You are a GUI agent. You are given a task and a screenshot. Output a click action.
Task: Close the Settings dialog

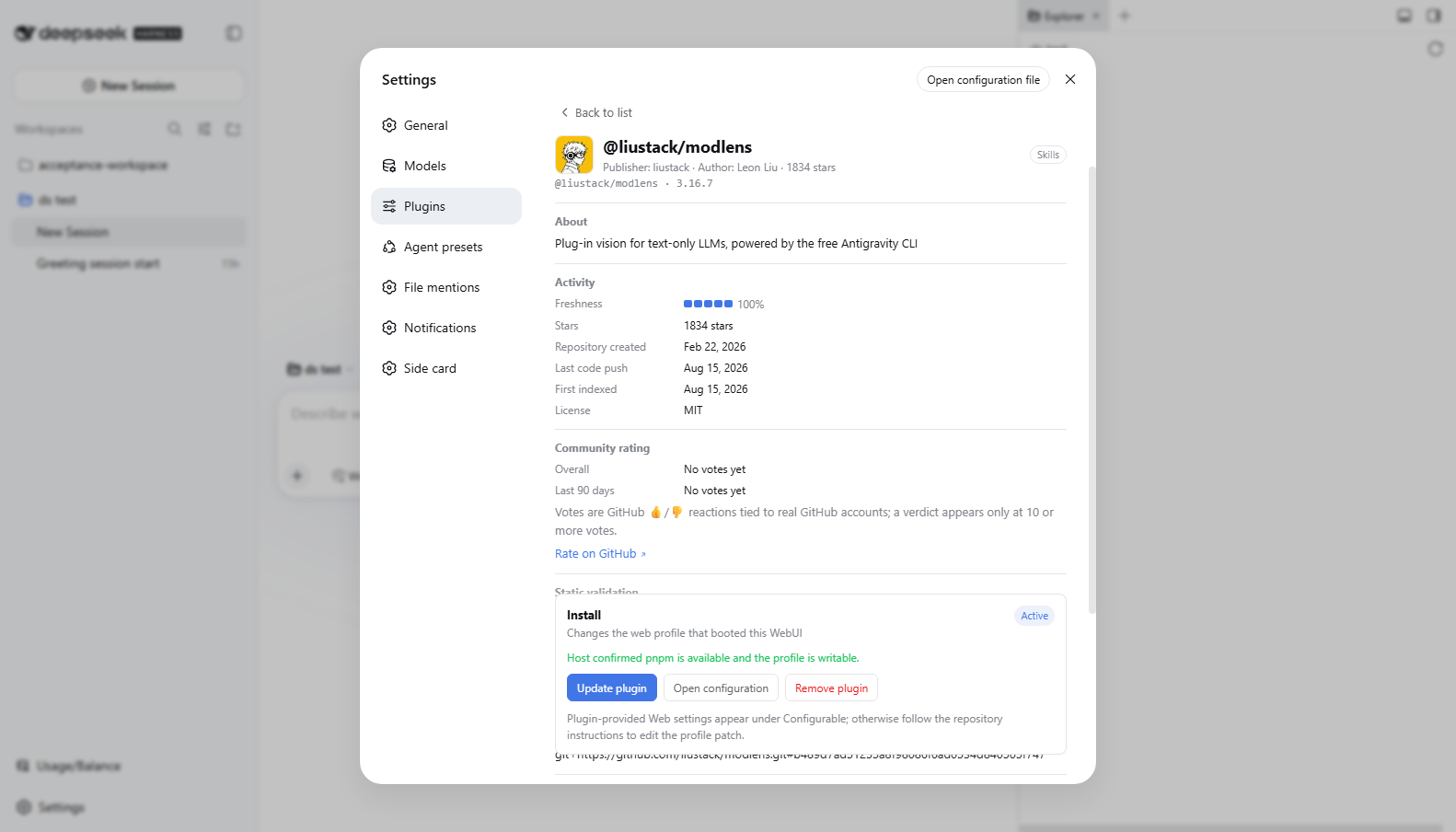pyautogui.click(x=1069, y=79)
